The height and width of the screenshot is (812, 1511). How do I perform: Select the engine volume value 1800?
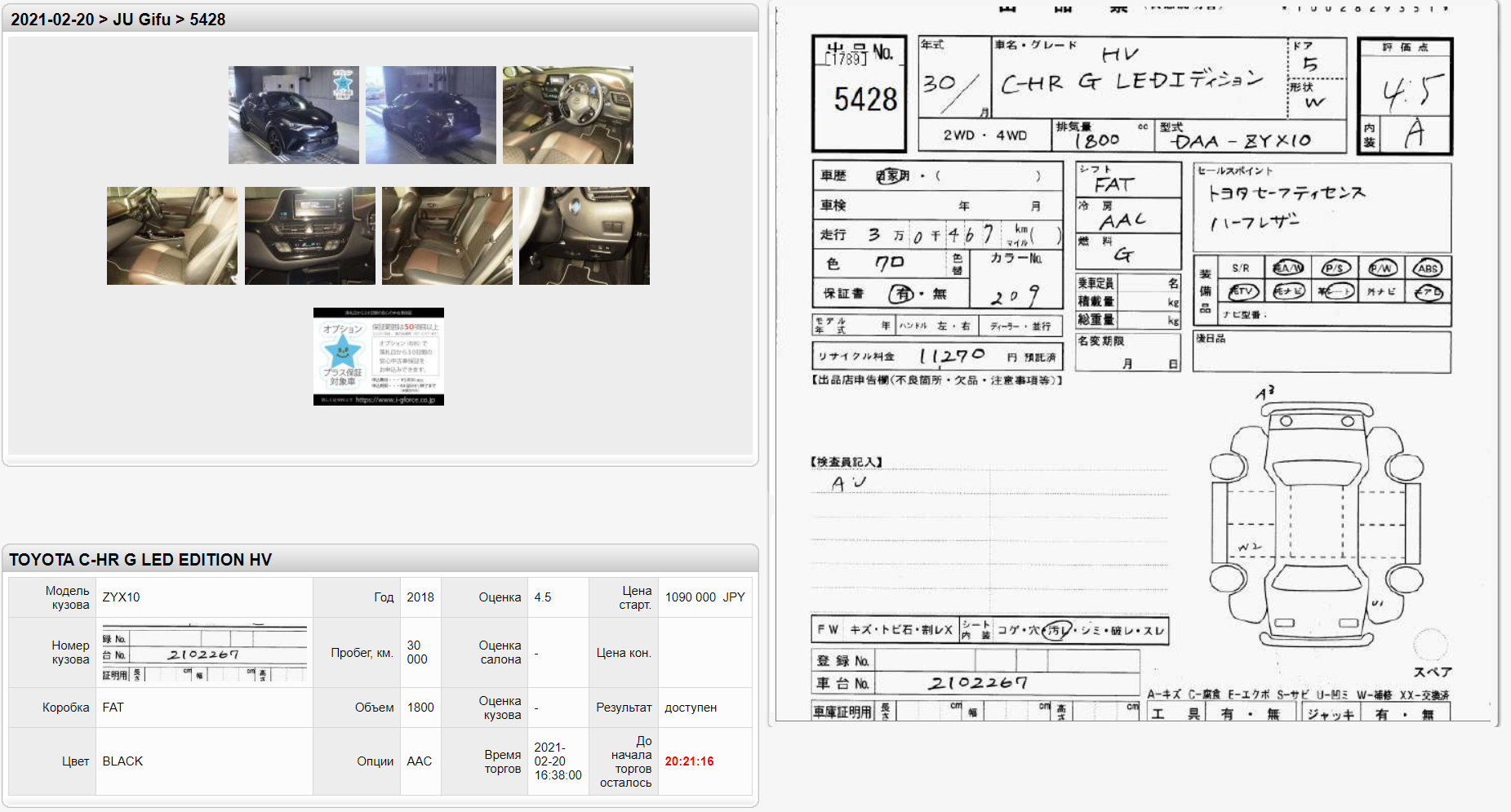(420, 708)
